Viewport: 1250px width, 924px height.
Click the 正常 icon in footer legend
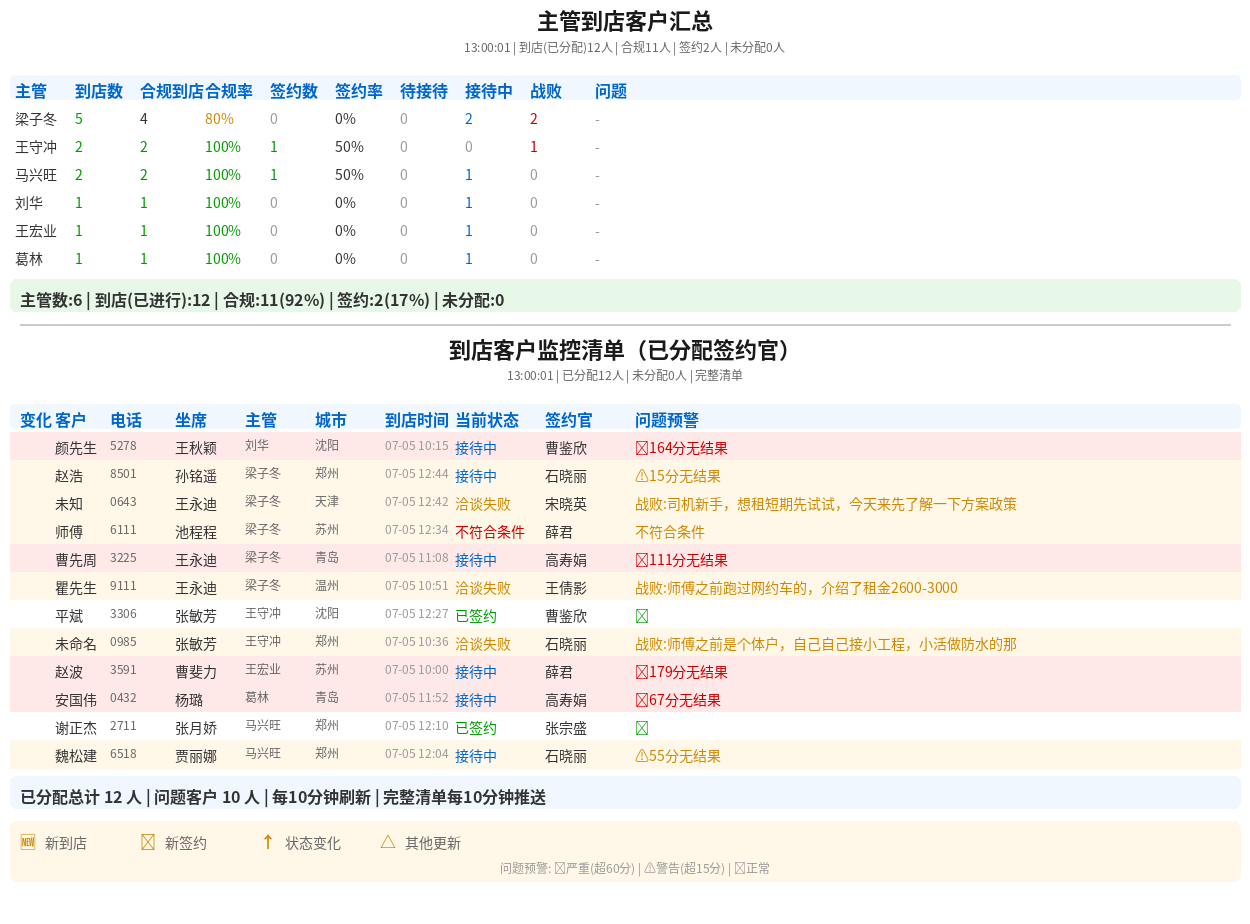(740, 868)
